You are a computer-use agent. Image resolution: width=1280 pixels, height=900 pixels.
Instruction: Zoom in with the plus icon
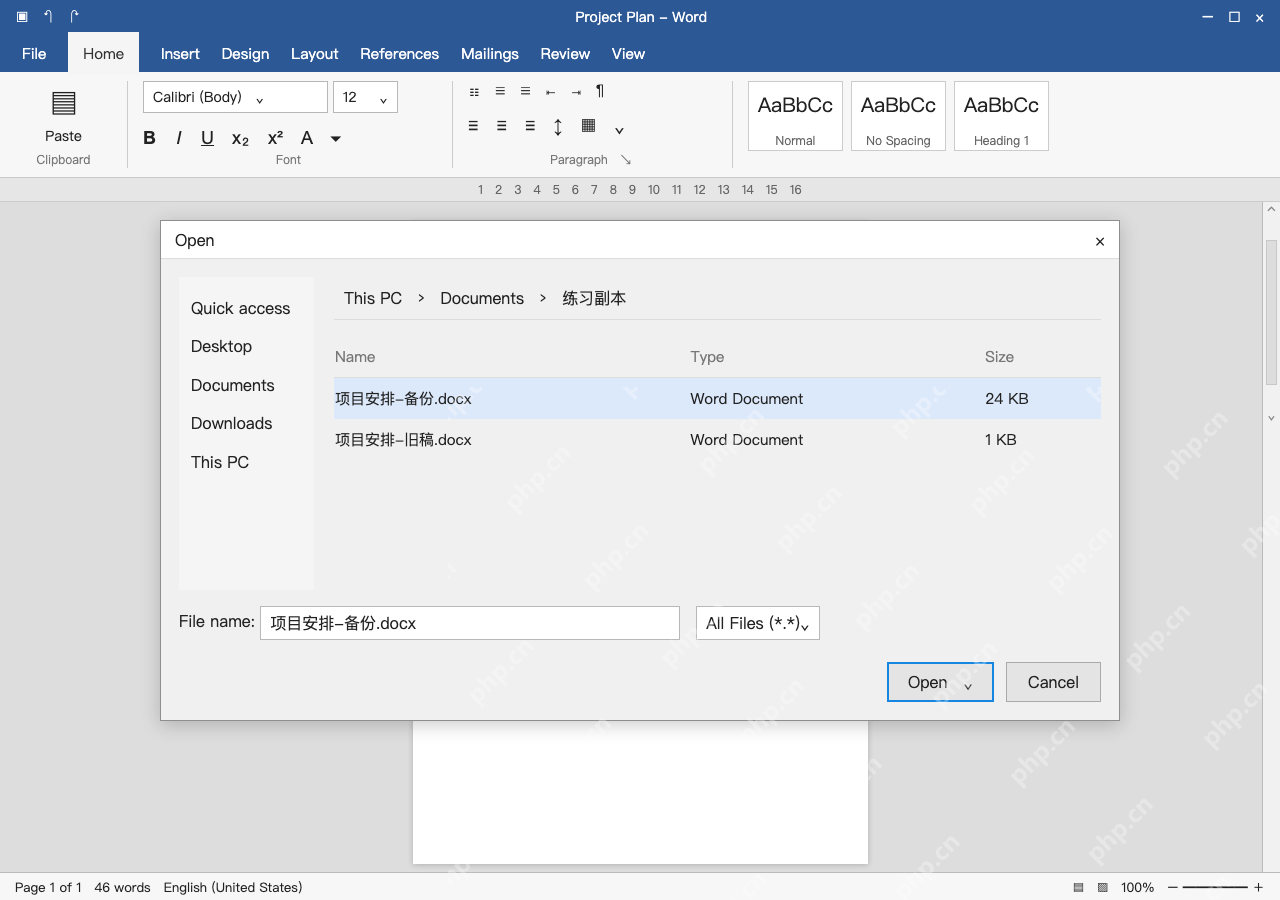[x=1258, y=887]
